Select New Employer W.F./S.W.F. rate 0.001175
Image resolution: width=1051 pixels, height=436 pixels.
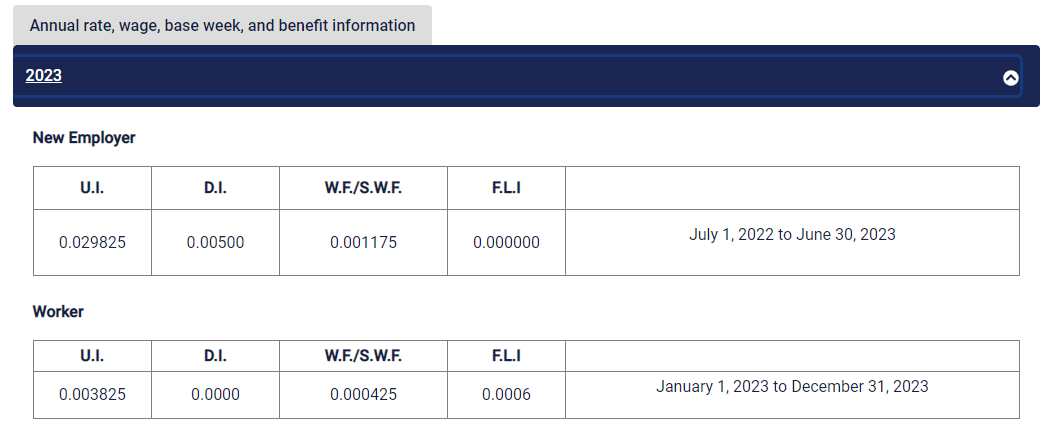(x=363, y=242)
